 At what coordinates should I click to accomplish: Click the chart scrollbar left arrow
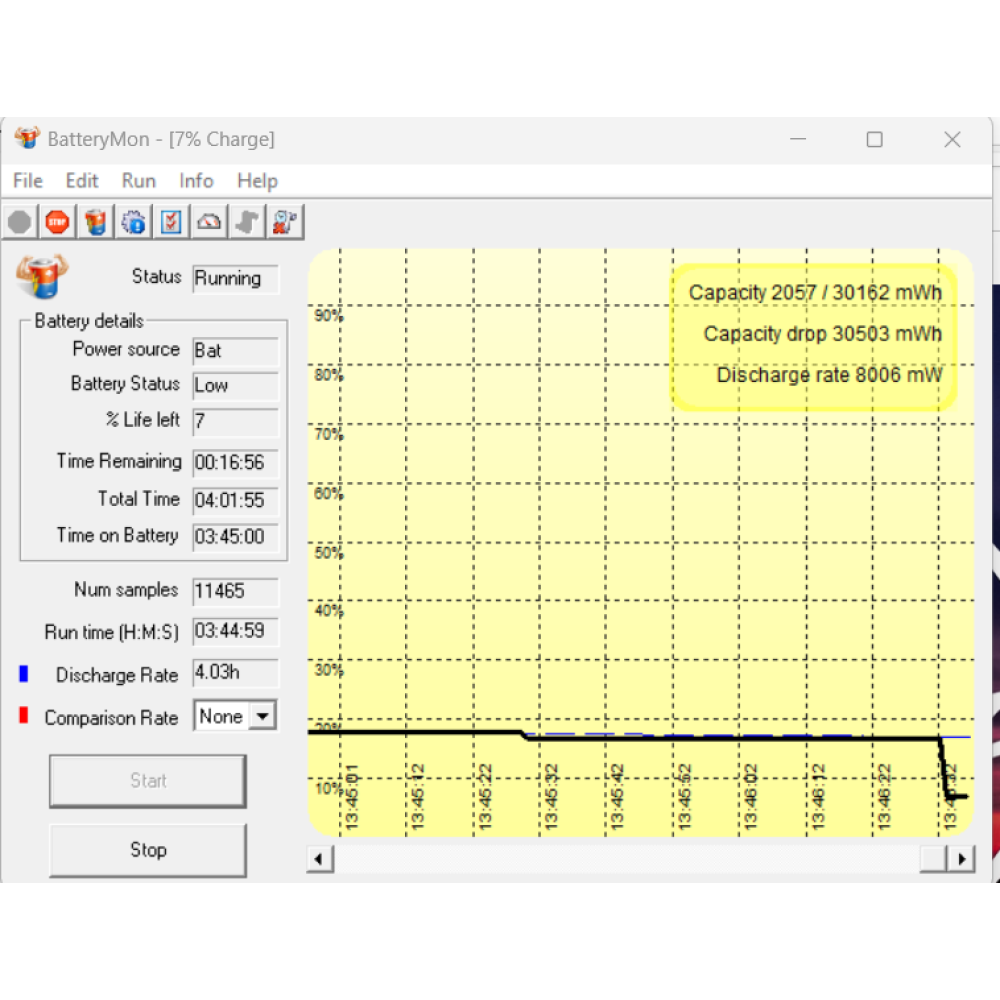pos(320,859)
